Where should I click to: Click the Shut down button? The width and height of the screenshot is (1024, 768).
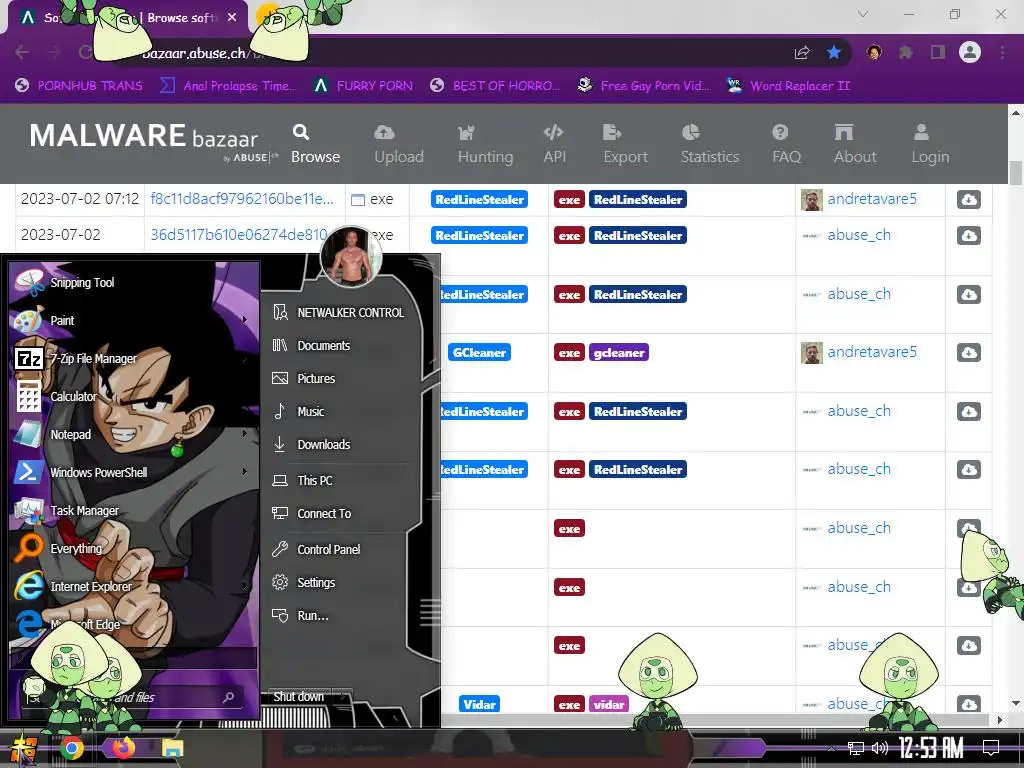(299, 696)
